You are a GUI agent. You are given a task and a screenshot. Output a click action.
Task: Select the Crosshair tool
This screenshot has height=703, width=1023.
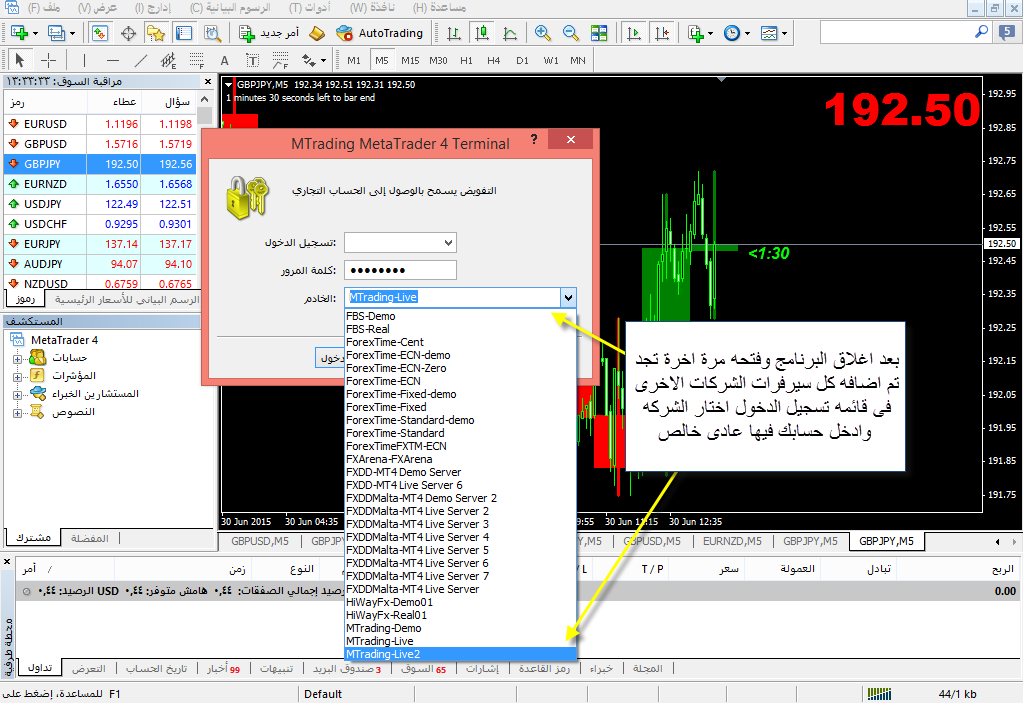tap(48, 60)
